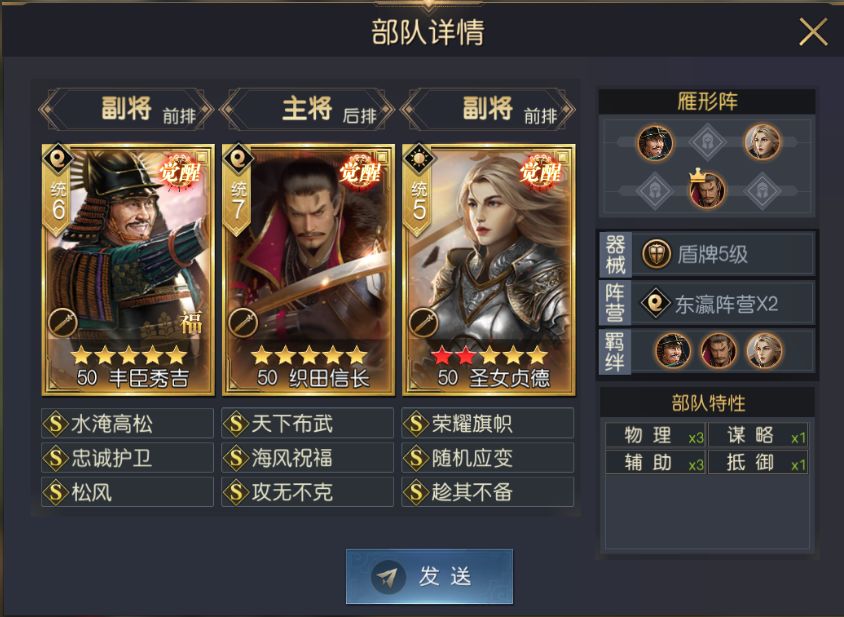Screen dimensions: 844x617
Task: Click 丰臣秀吉 portrait in the 羁绊 row
Action: click(x=672, y=350)
